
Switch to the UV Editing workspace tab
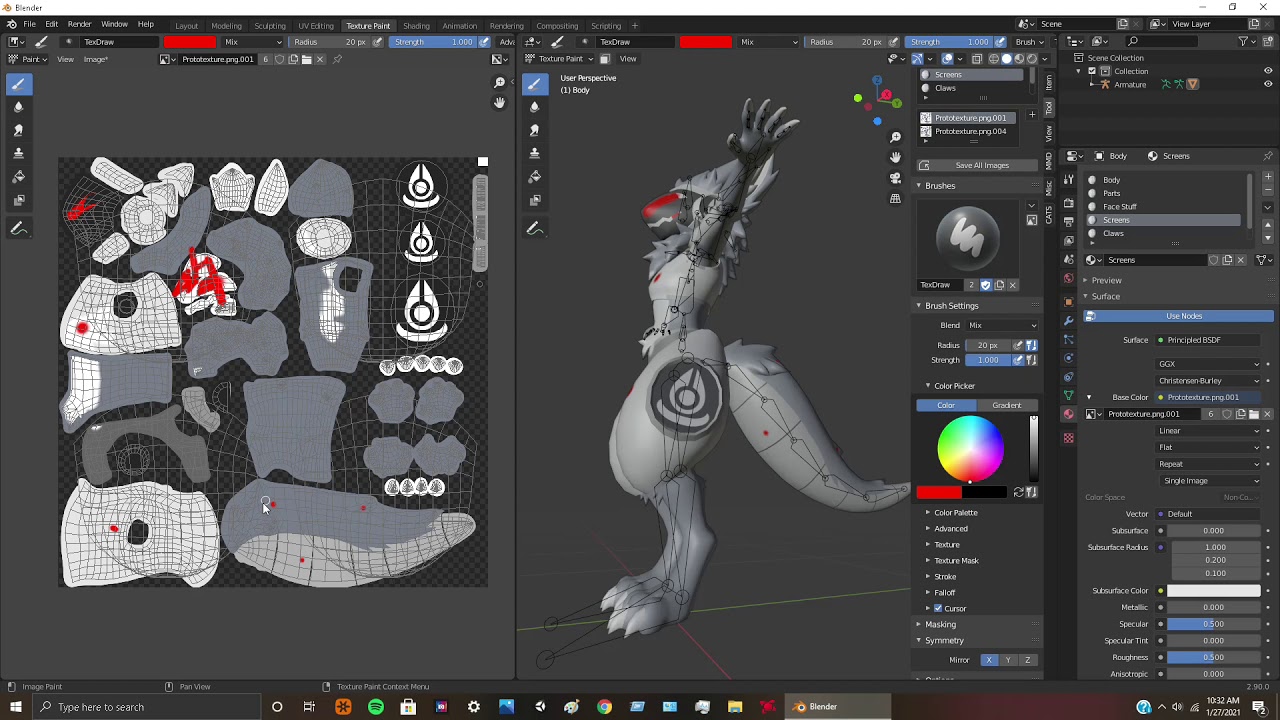315,25
